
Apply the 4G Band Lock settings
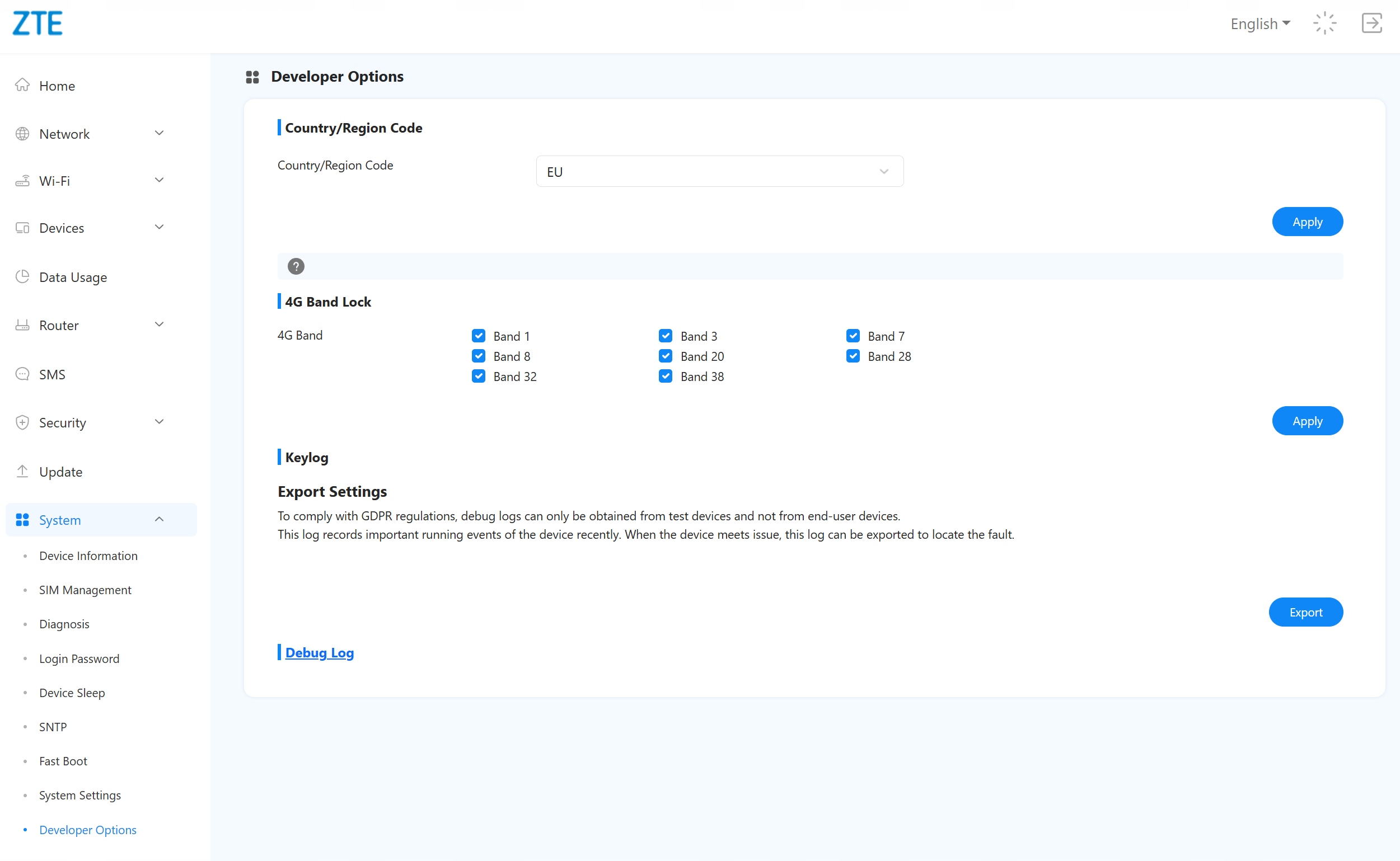[1307, 421]
